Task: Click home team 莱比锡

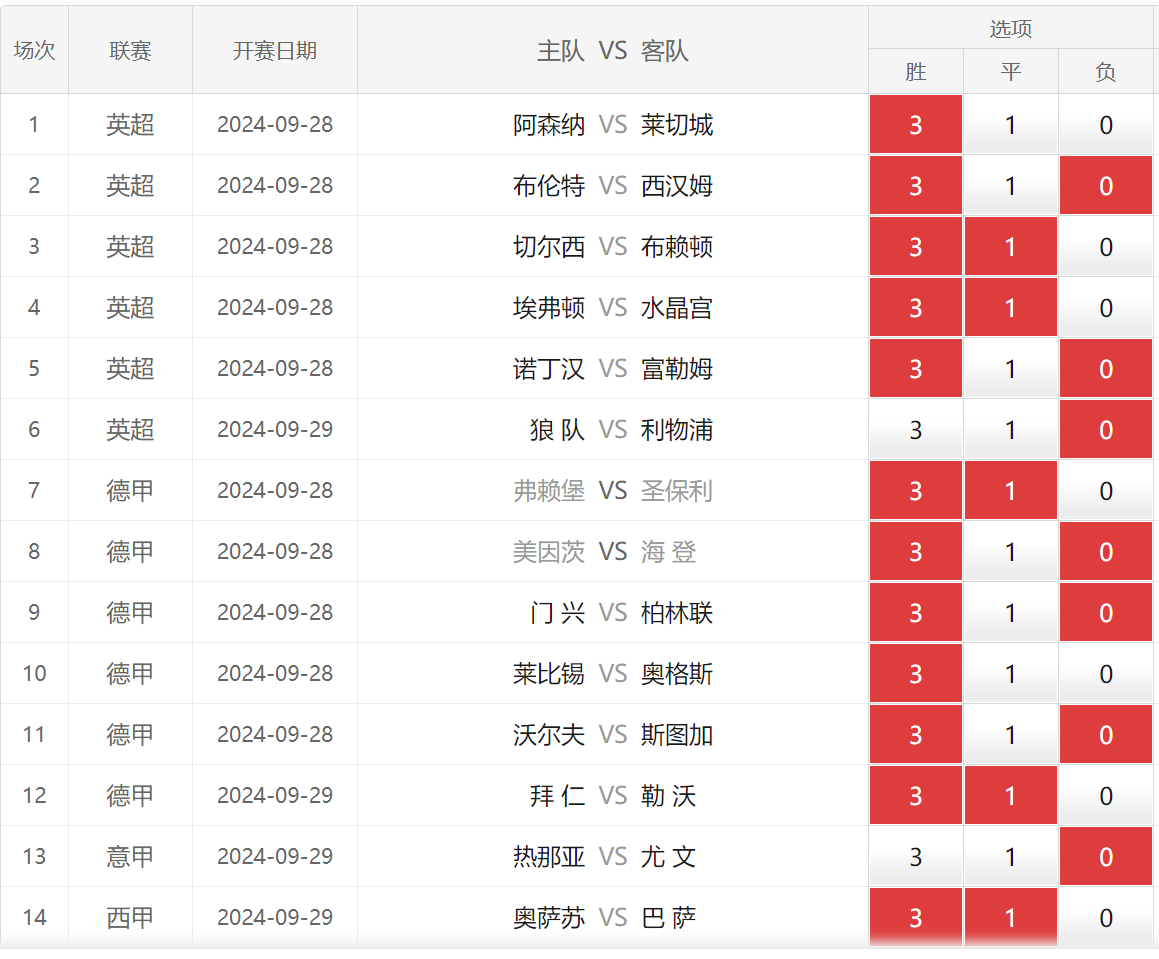Action: point(548,673)
